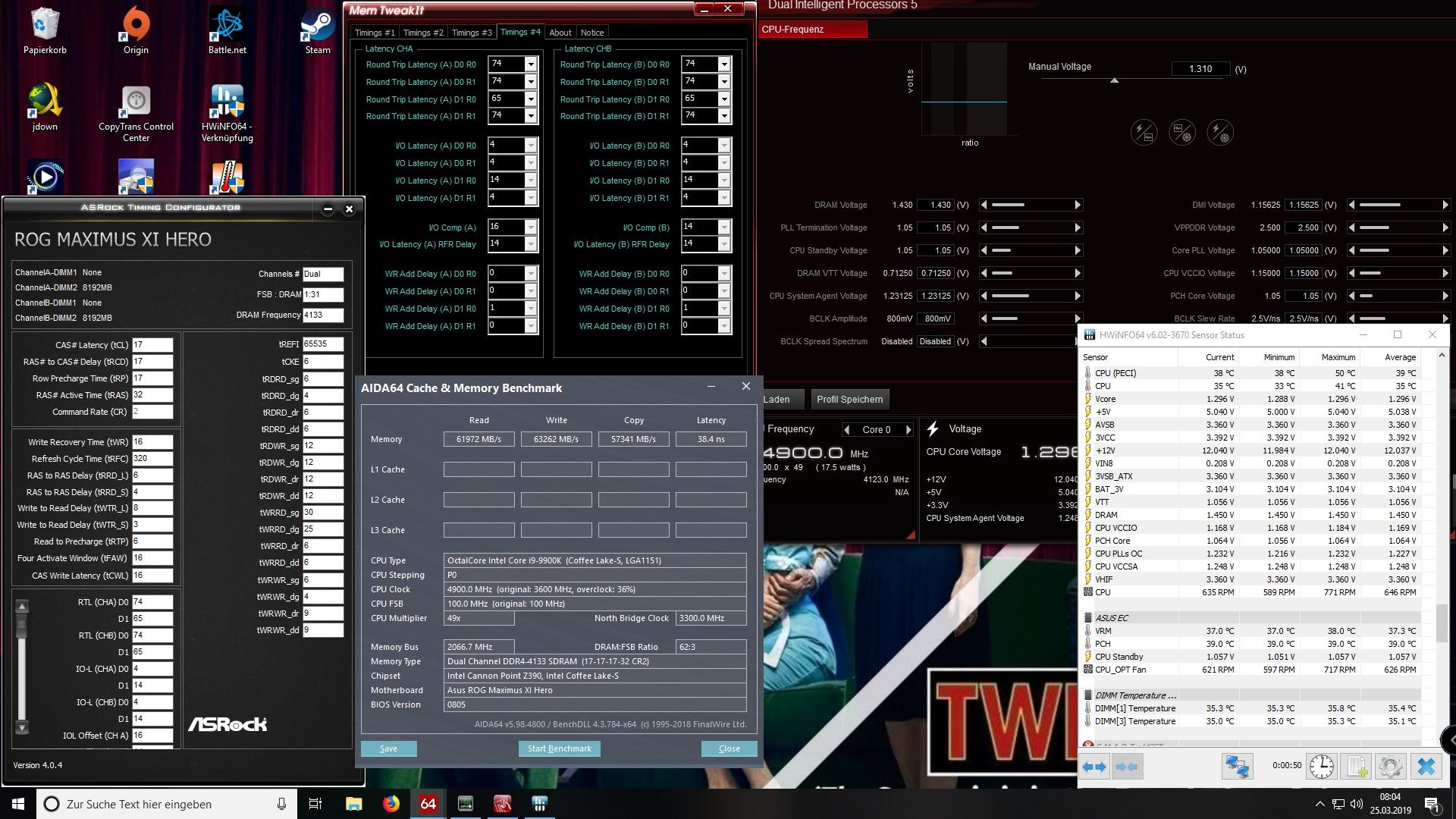Click tREFI value field in Timing Configurator
Image resolution: width=1456 pixels, height=819 pixels.
(322, 344)
